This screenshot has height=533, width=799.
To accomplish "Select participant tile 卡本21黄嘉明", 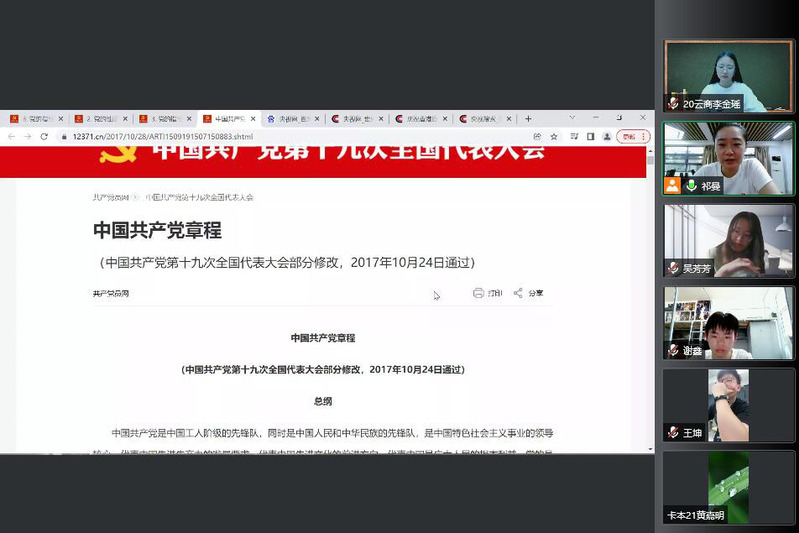I will (x=729, y=487).
